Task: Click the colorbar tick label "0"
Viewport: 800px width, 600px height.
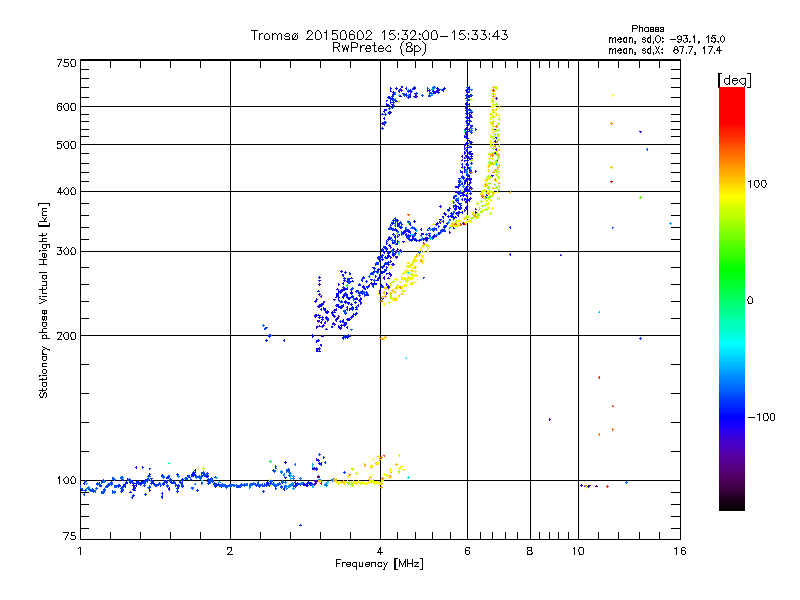Action: coord(750,301)
